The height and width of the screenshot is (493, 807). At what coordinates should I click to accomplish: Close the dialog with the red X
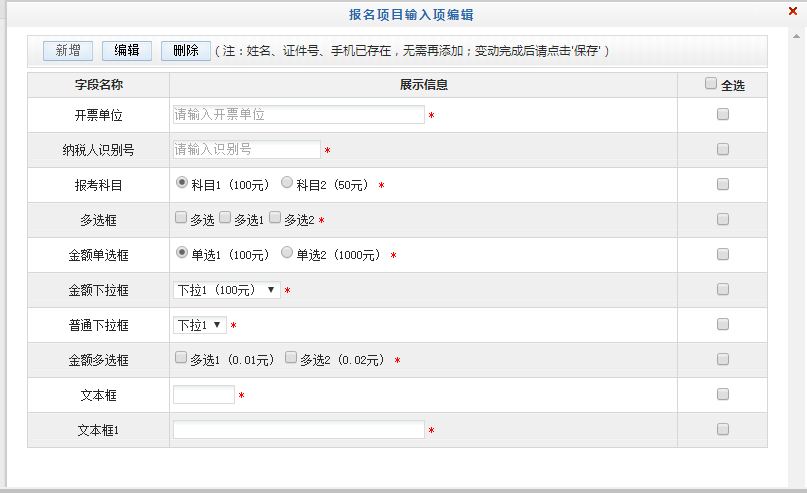click(792, 11)
